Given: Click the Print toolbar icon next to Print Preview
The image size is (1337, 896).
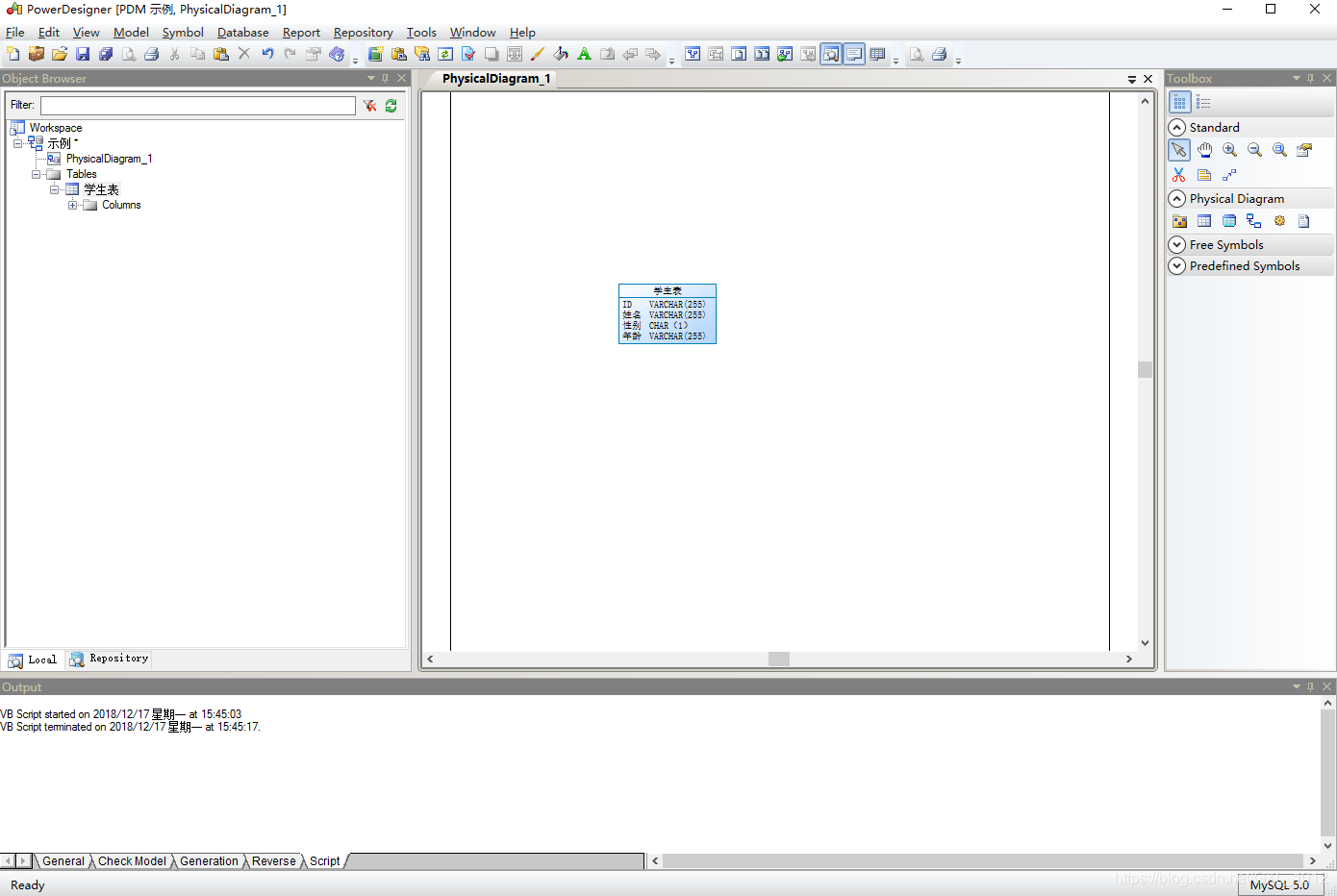Looking at the screenshot, I should tap(152, 54).
